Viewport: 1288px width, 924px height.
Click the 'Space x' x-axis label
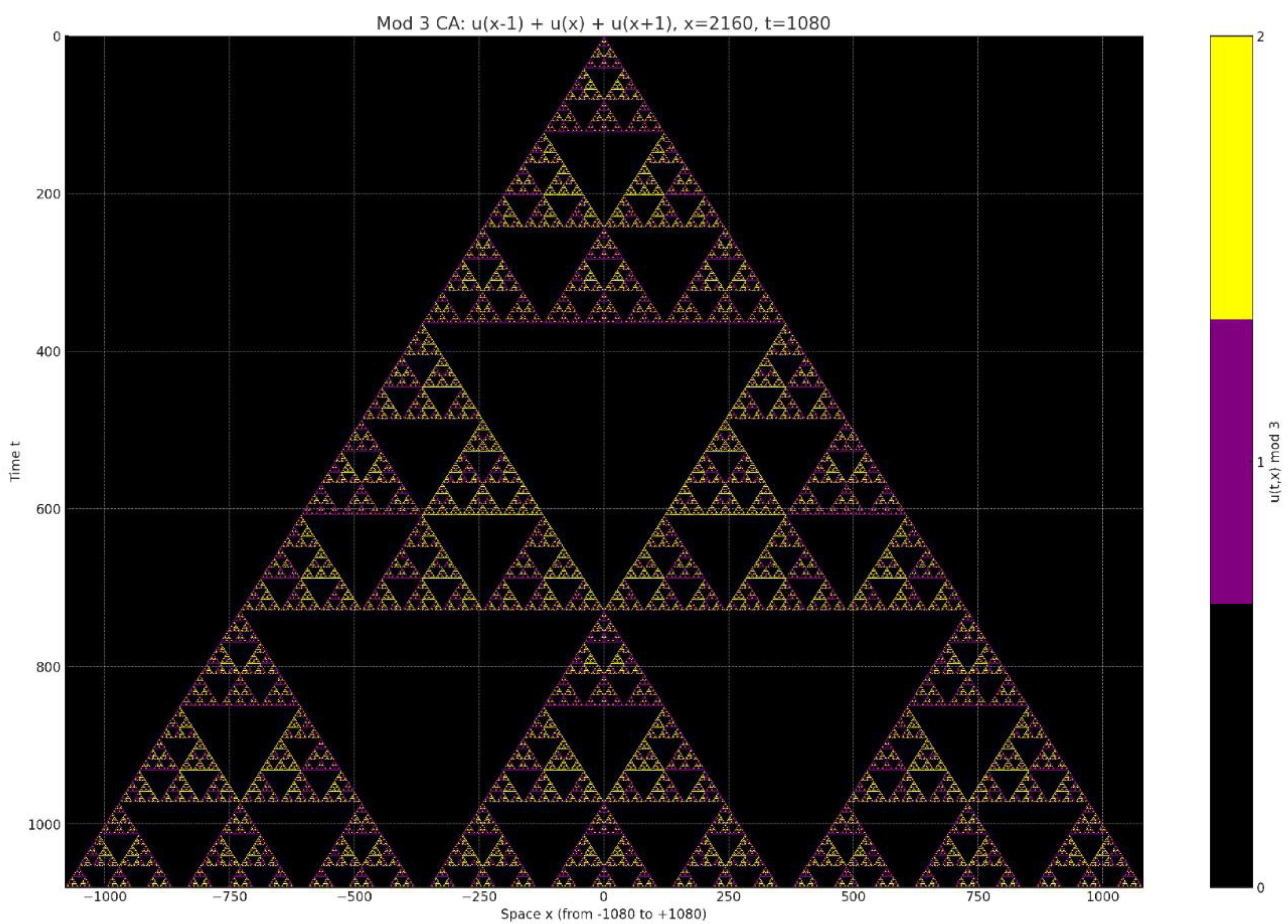click(603, 914)
